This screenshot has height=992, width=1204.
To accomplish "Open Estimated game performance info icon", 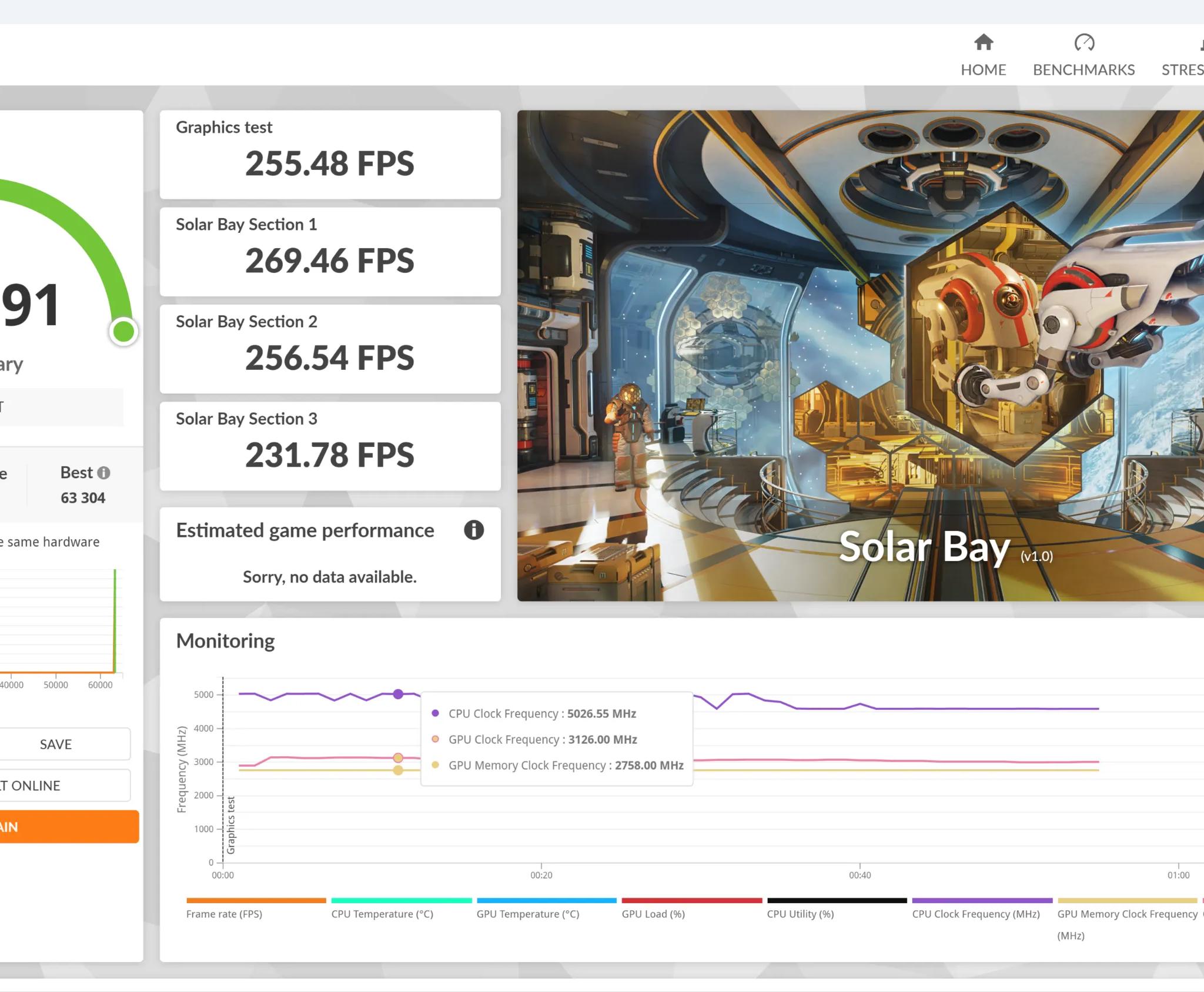I will [x=474, y=530].
